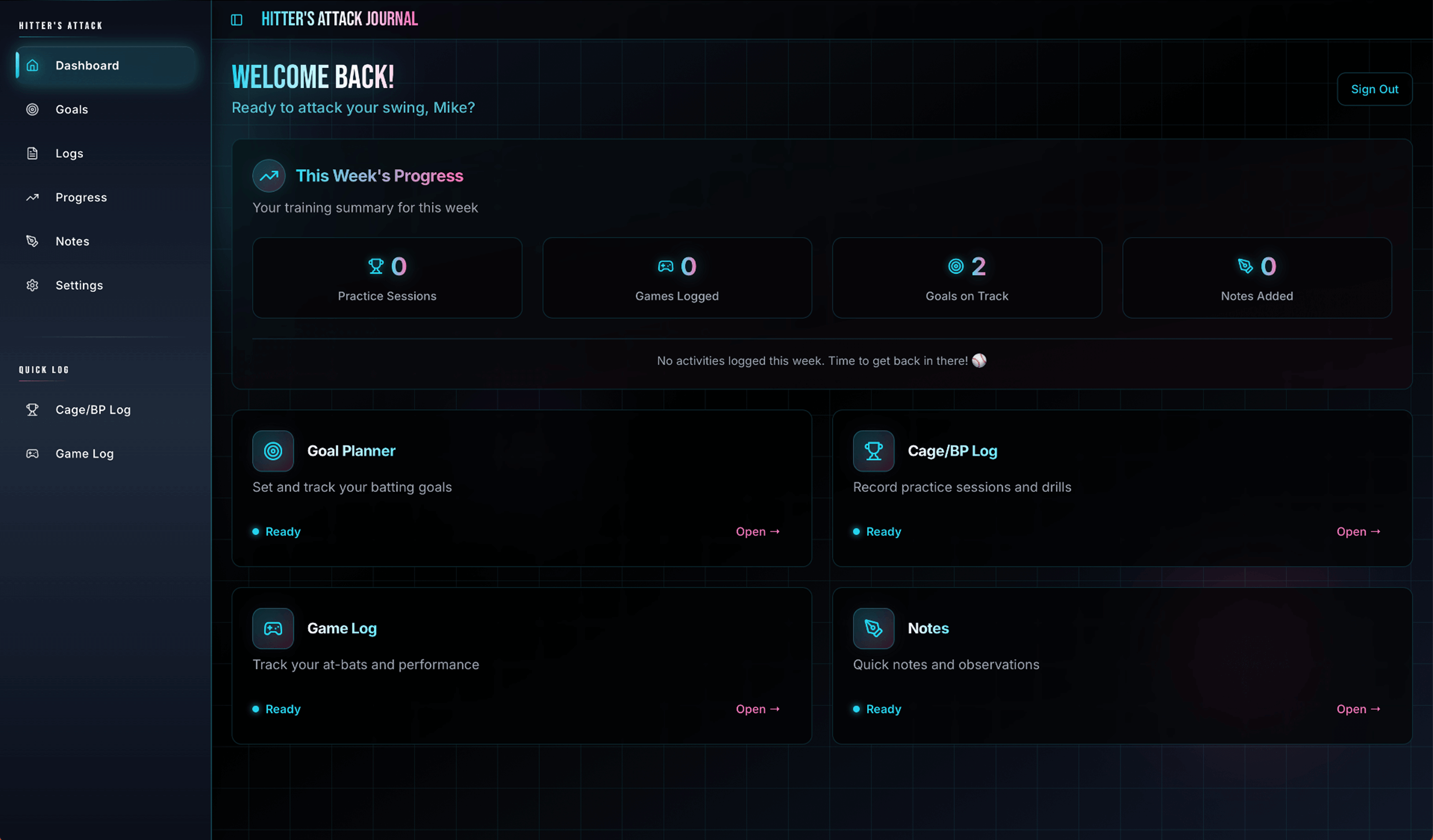1433x840 pixels.
Task: Click Open on the Notes card
Action: 1358,709
